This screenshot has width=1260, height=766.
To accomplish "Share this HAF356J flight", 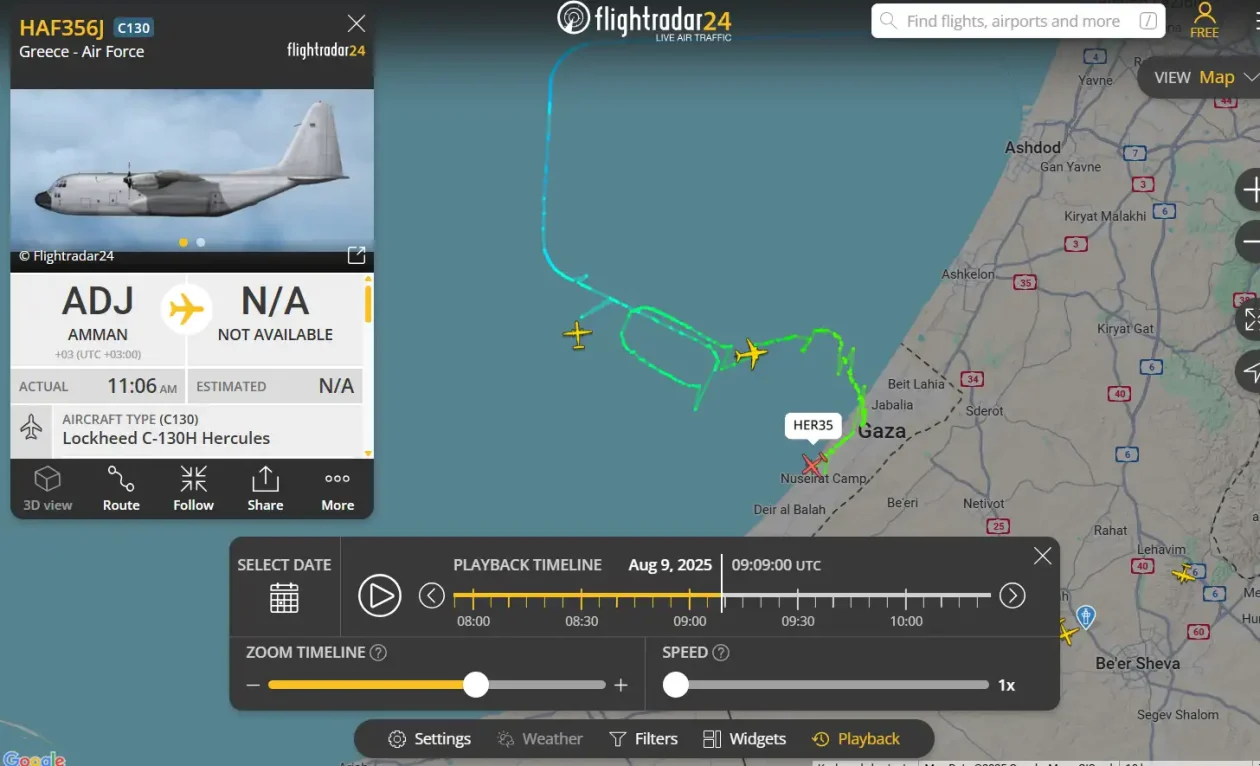I will coord(265,488).
